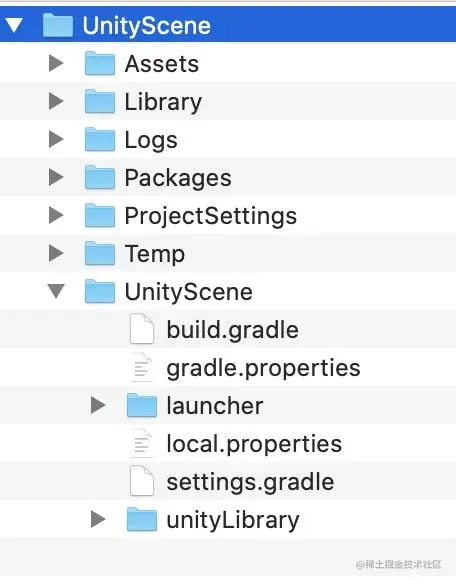456x584 pixels.
Task: Click the gradle.properties document icon
Action: coord(142,367)
